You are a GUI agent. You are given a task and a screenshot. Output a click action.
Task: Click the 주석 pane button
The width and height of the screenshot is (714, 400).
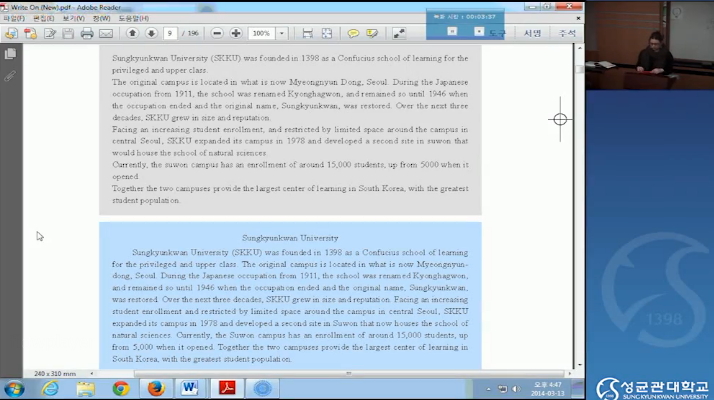567,33
